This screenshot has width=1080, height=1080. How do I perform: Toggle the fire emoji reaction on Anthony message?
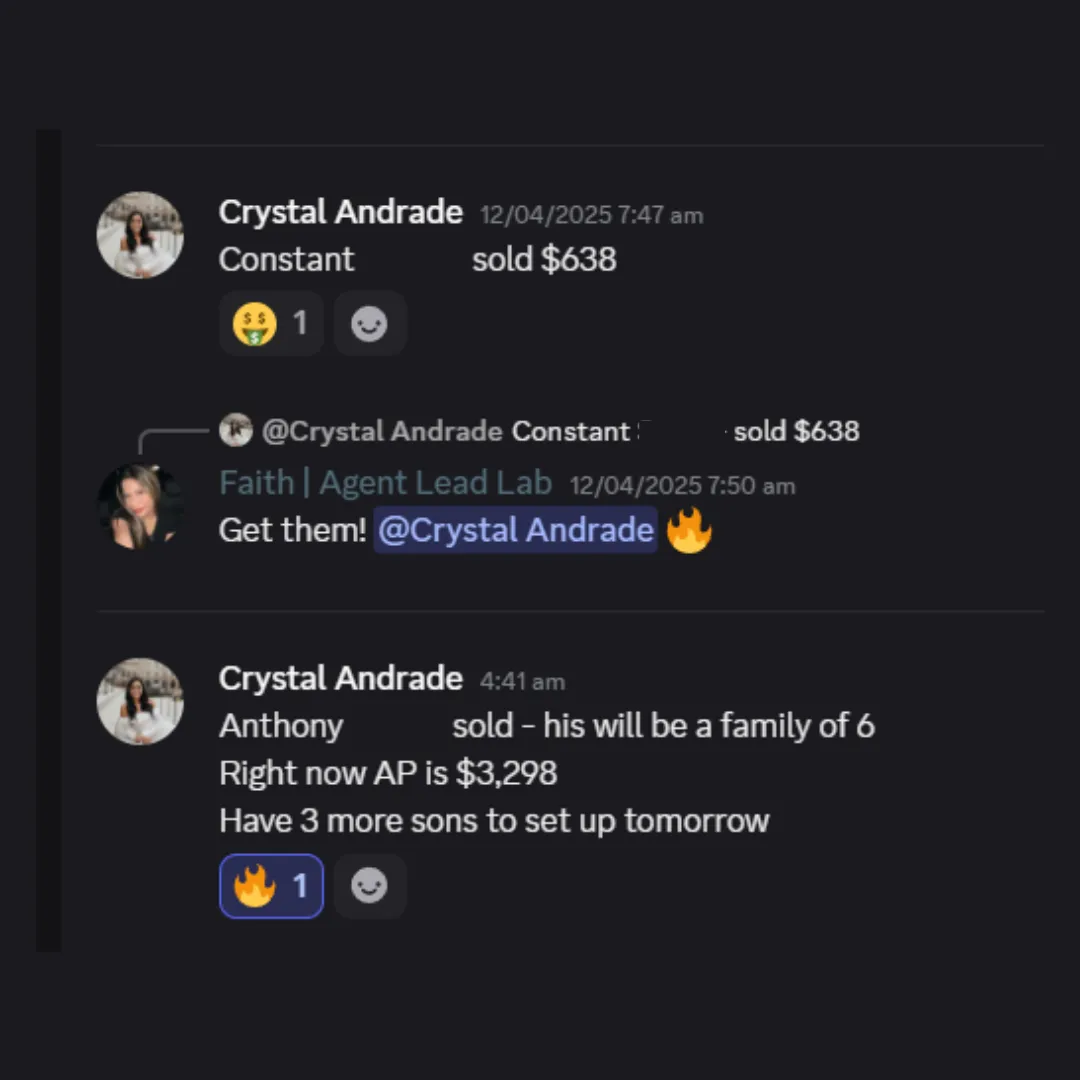[271, 886]
